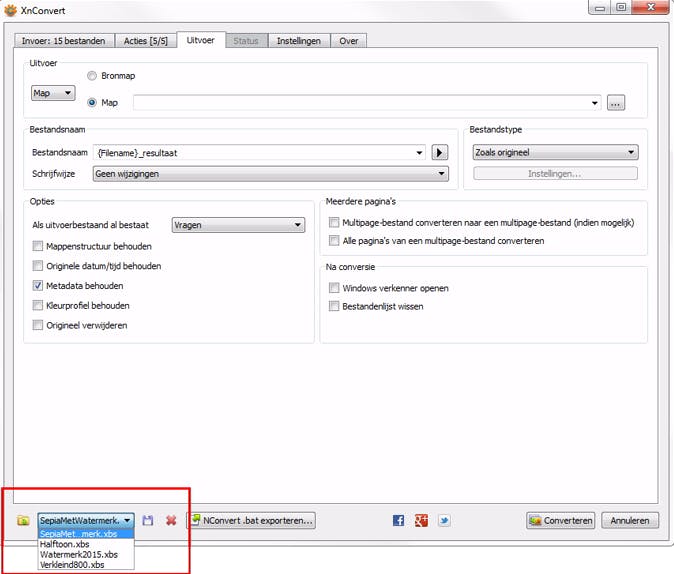Enable Mappenstructuur behouden checkbox
The image size is (674, 574).
click(38, 246)
